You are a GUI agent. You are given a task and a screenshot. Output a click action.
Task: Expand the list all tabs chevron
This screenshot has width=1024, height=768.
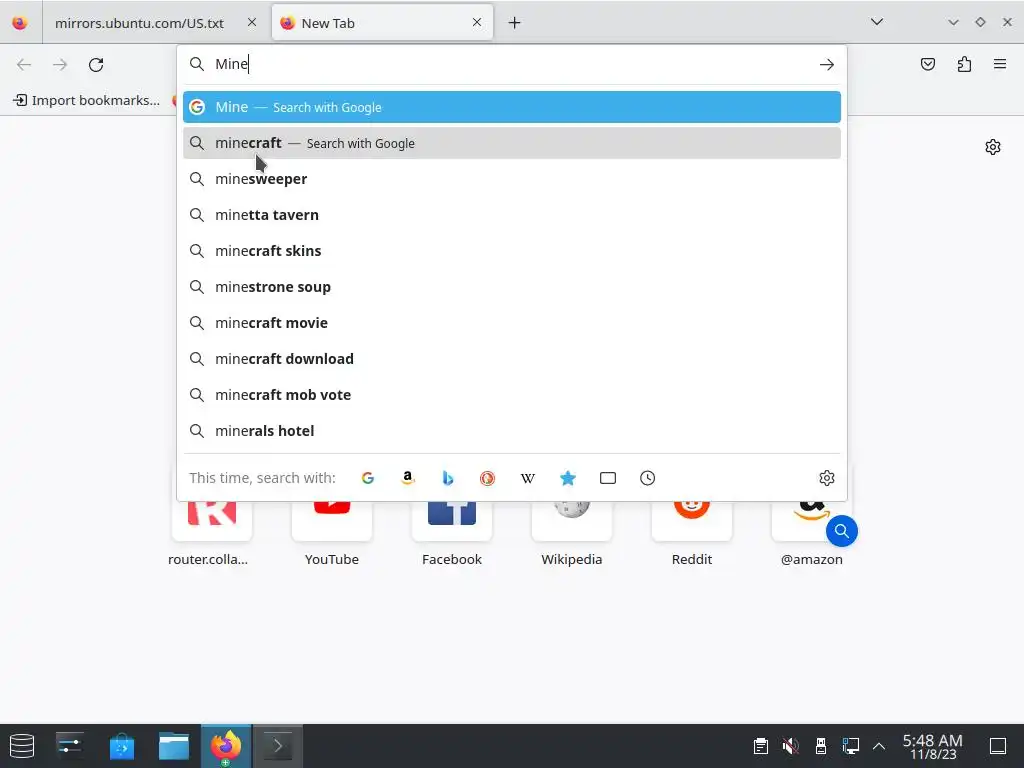pos(877,22)
